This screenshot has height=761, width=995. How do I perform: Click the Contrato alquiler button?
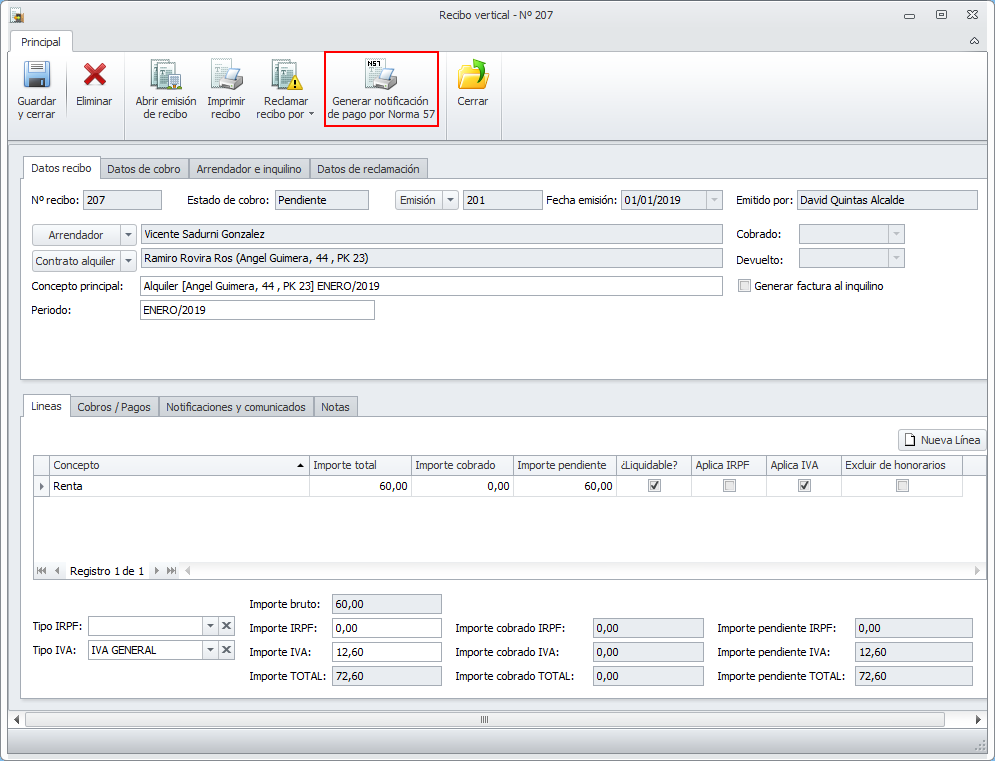[x=75, y=261]
